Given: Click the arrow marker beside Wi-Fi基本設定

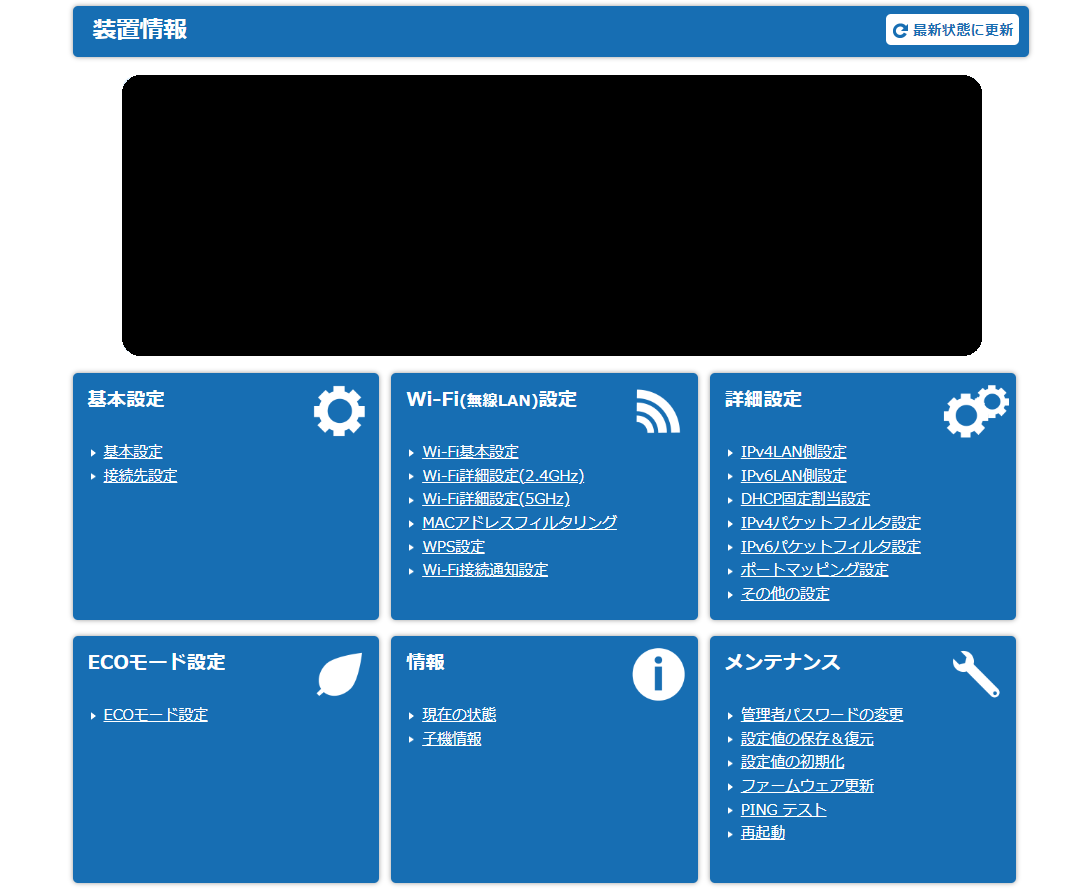Looking at the screenshot, I should coord(410,451).
